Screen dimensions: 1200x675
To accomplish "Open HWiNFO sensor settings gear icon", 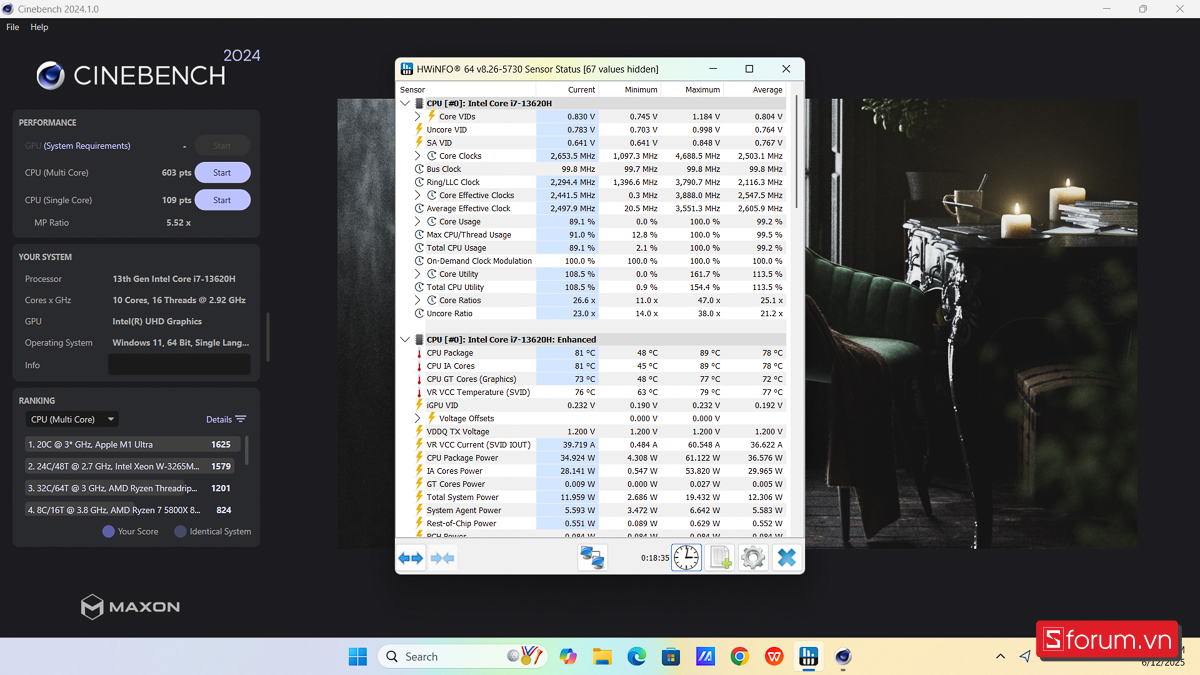I will pyautogui.click(x=753, y=558).
